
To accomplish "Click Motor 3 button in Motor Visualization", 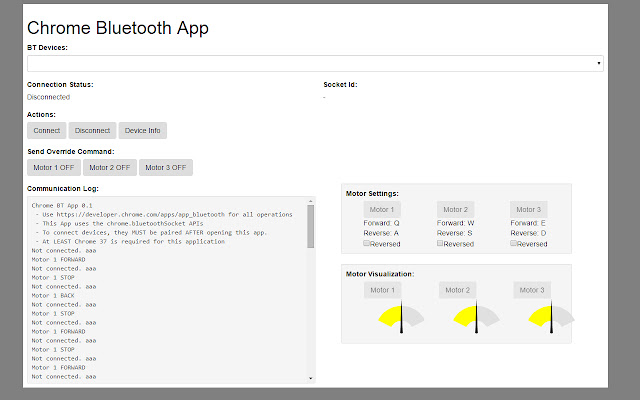I will coord(532,290).
